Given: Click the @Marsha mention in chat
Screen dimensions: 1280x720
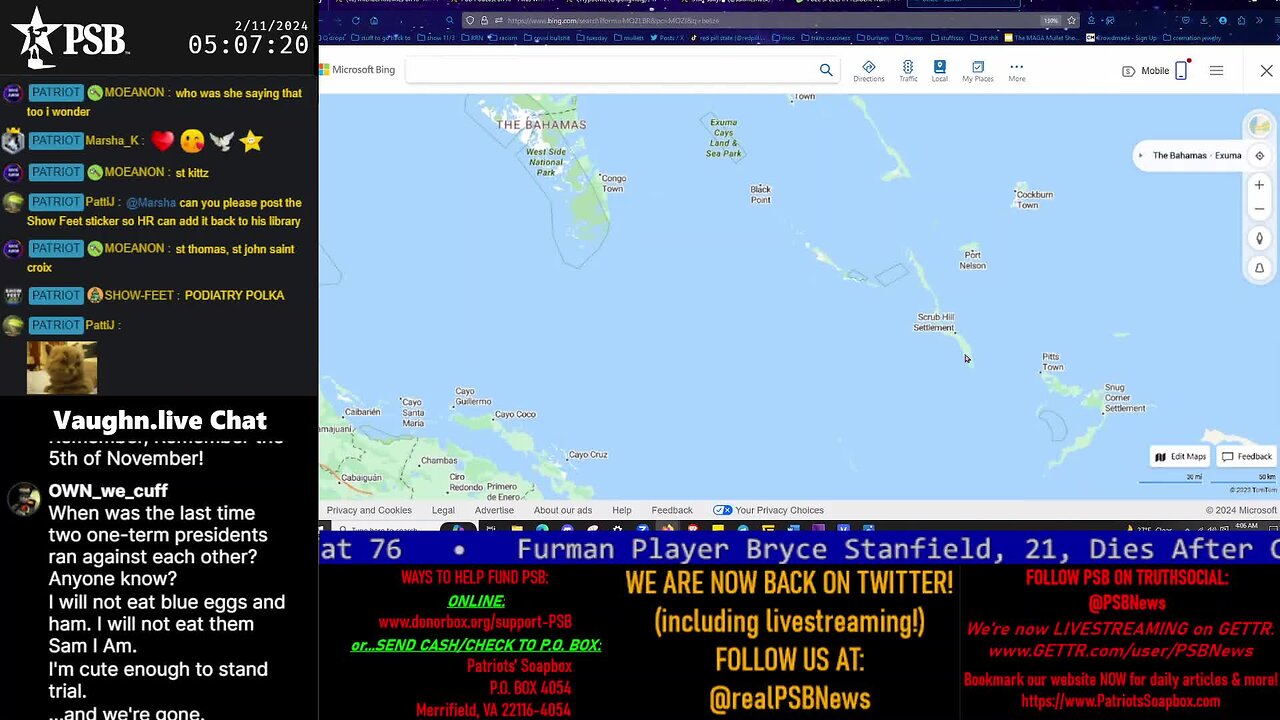Looking at the screenshot, I should 151,203.
